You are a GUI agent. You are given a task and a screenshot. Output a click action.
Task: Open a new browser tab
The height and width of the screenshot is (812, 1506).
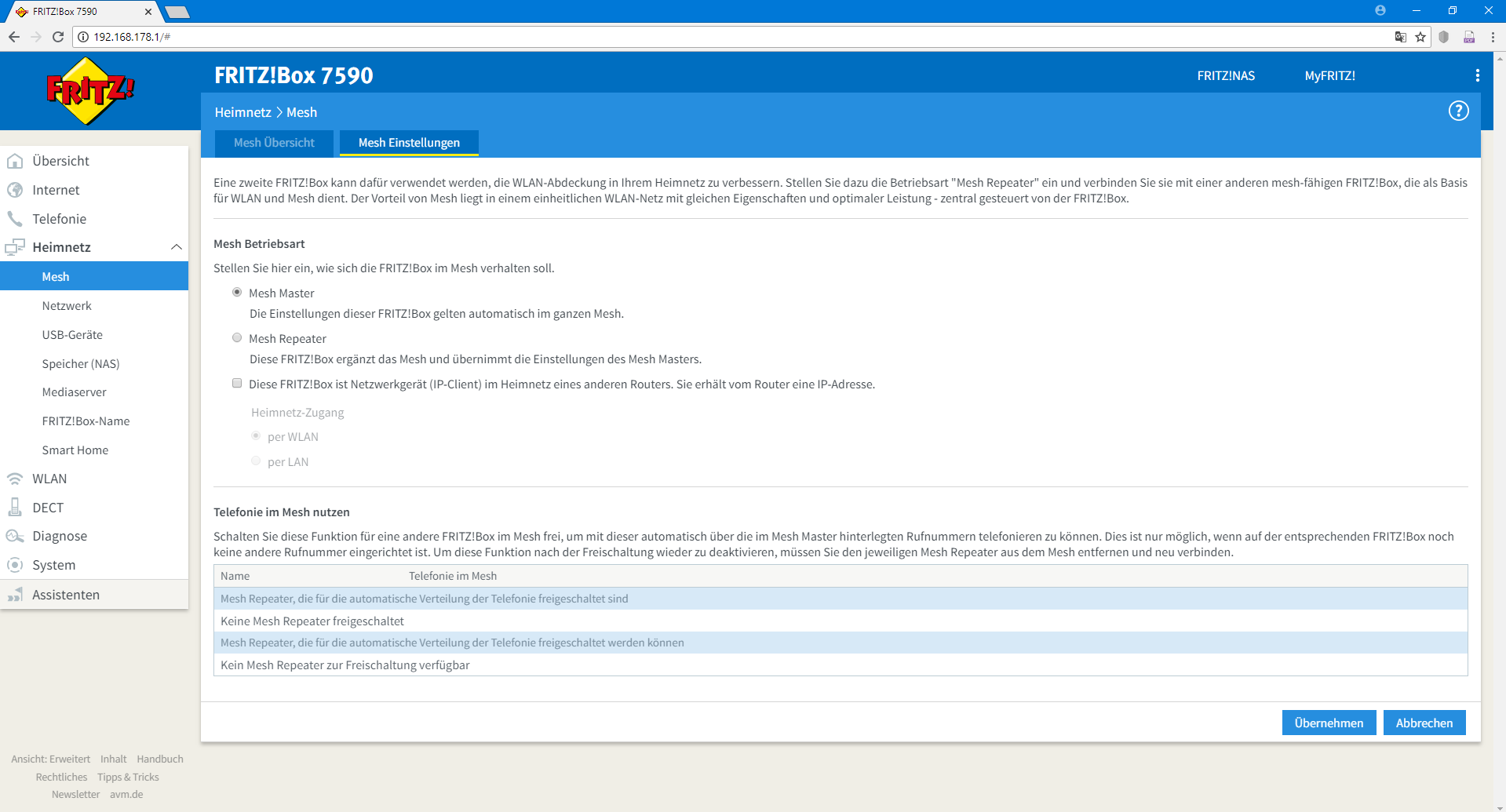point(177,12)
